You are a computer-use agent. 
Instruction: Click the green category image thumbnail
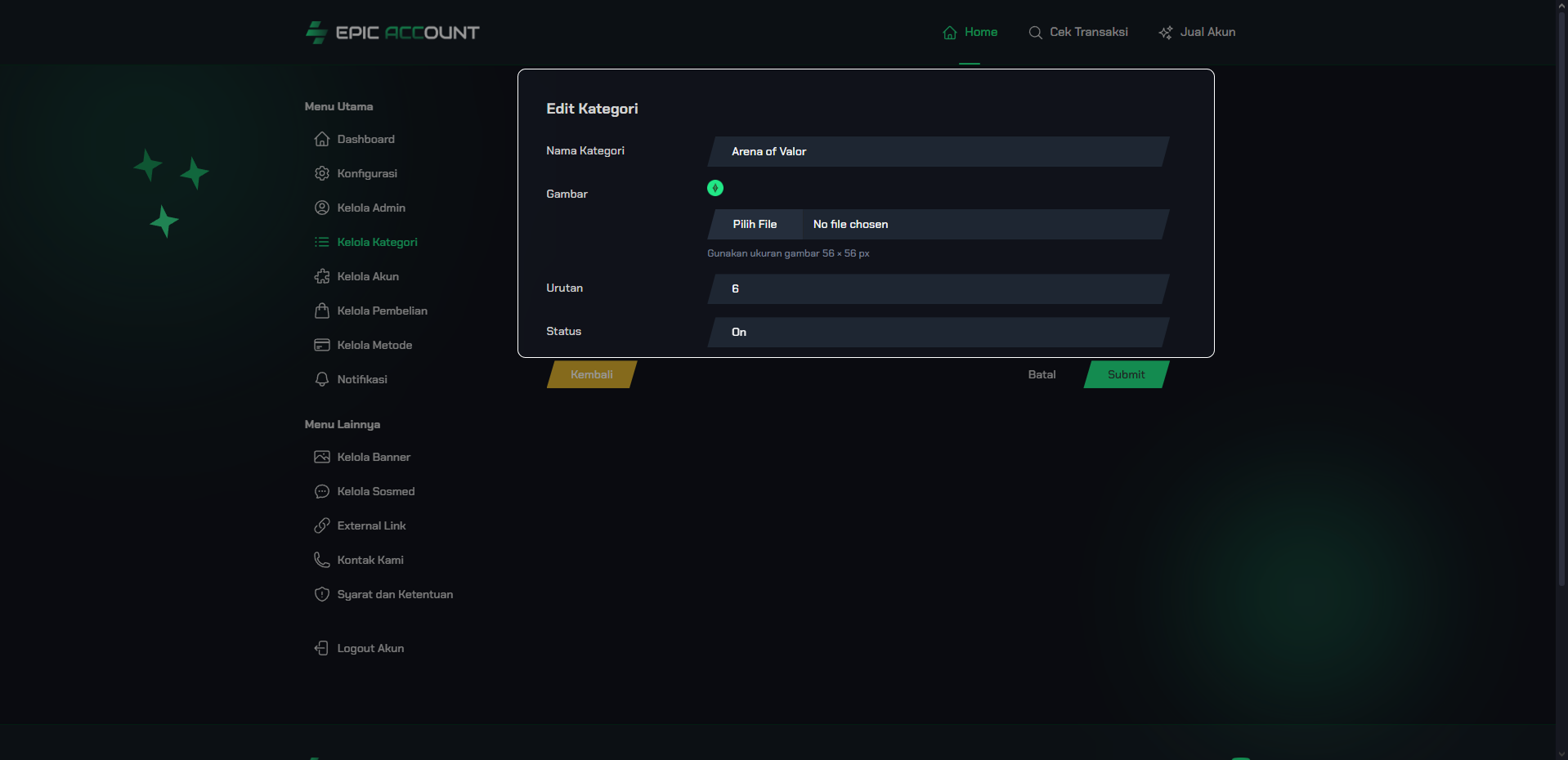point(715,188)
